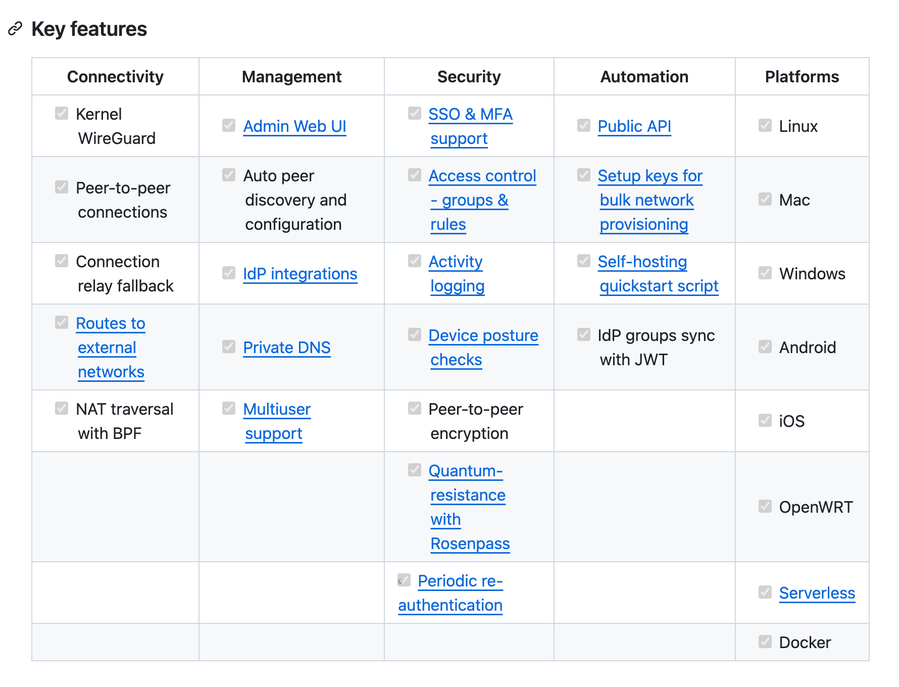
Task: Click the Security column header
Action: (x=468, y=77)
